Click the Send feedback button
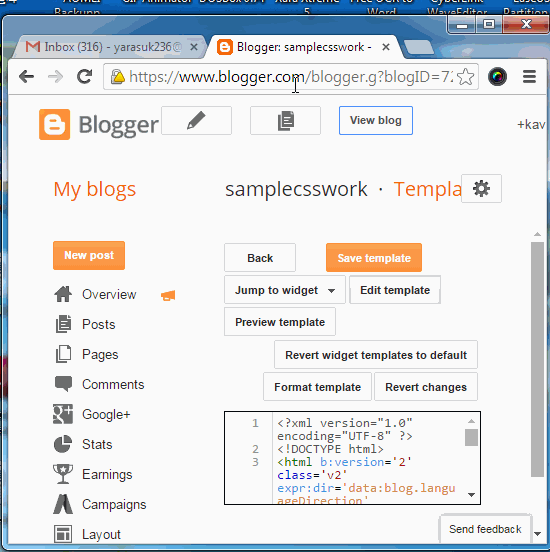This screenshot has width=550, height=552. point(485,529)
